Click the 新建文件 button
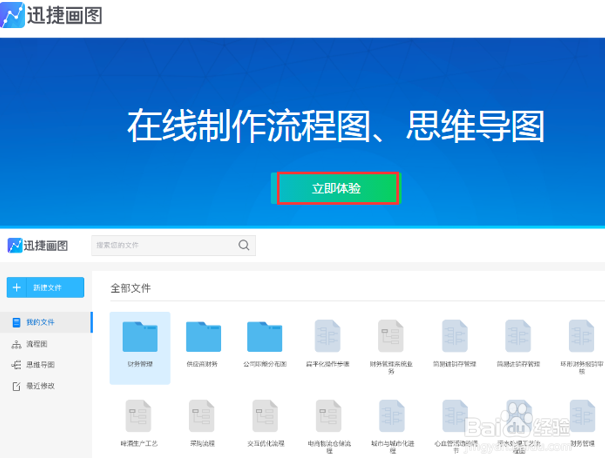This screenshot has height=467, width=605. coord(46,288)
